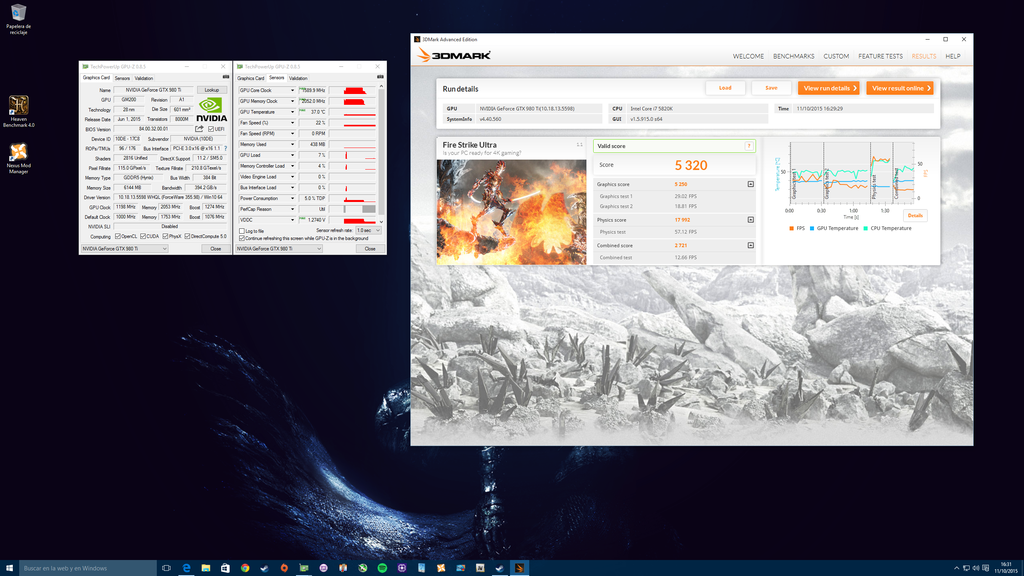This screenshot has height=576, width=1024.
Task: Open the GPU Temperature sensor dropdown
Action: point(292,112)
